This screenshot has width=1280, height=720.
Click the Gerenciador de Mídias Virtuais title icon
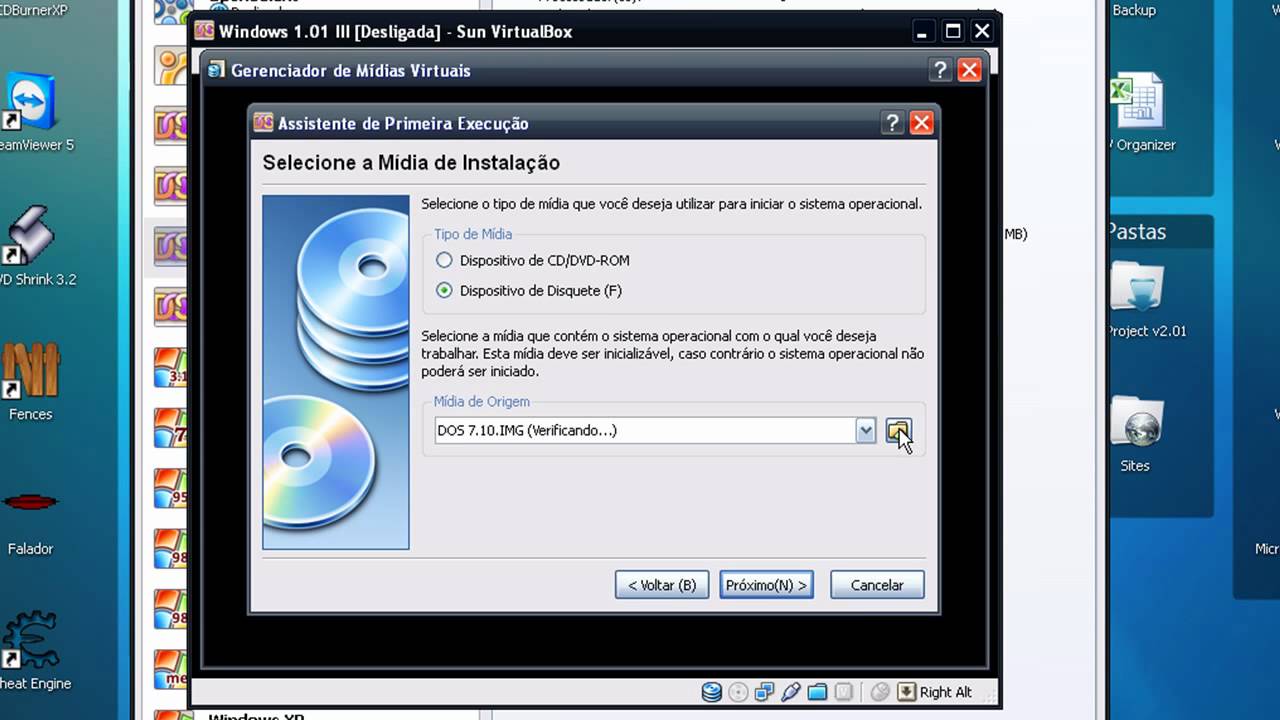pyautogui.click(x=216, y=70)
